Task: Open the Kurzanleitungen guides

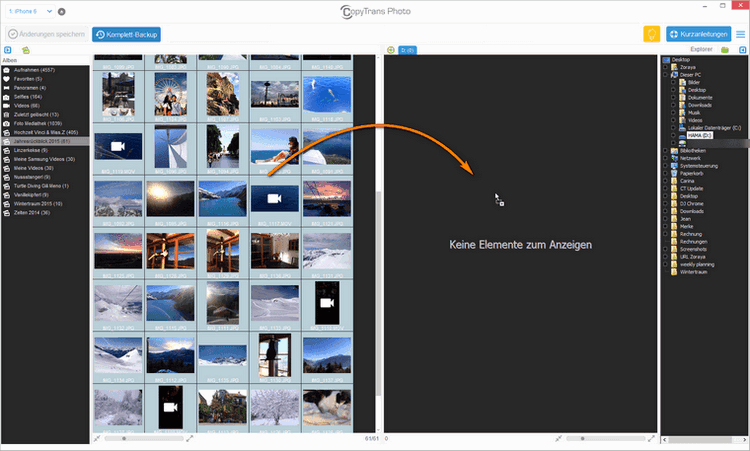Action: [698, 34]
